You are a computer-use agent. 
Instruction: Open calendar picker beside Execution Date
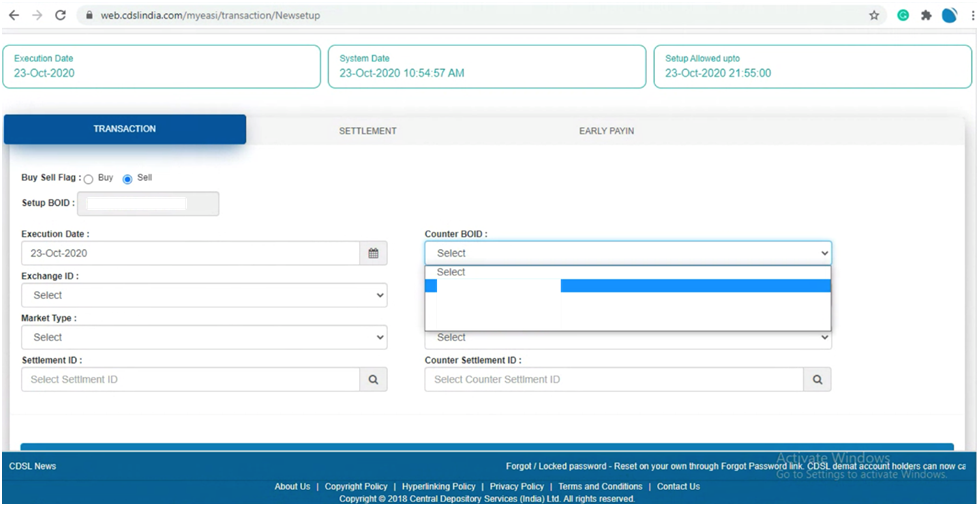[x=373, y=254]
